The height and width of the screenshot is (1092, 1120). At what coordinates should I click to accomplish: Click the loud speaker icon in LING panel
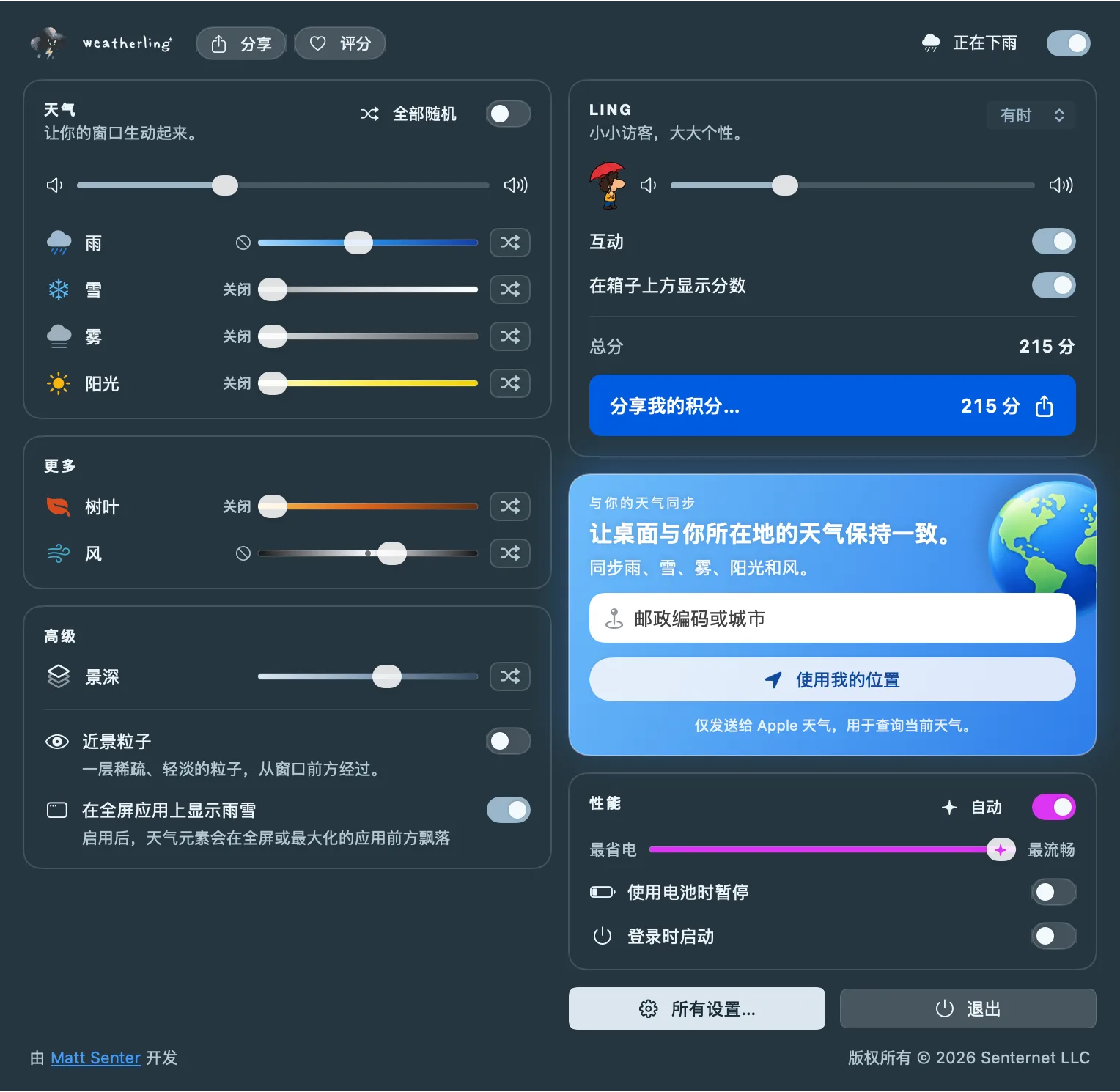click(1061, 185)
